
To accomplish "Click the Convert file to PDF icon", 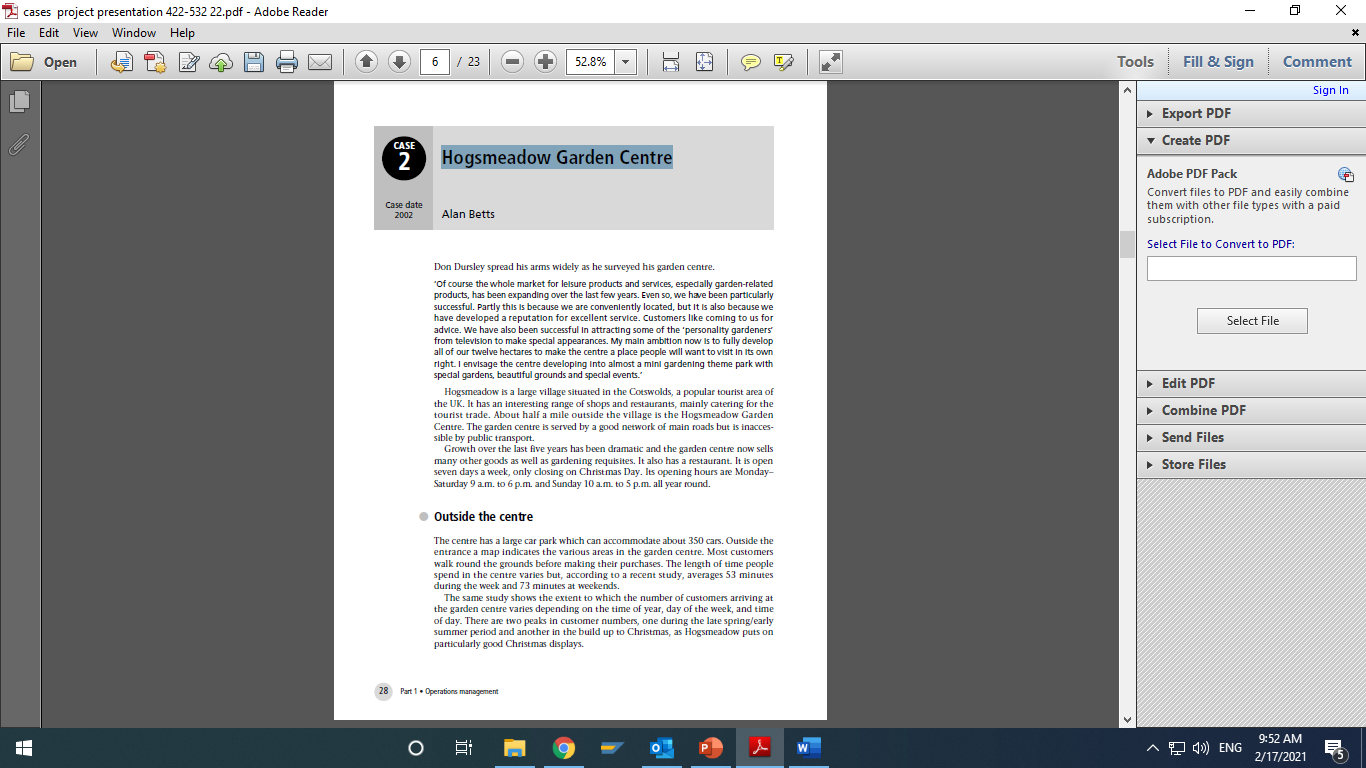I will (x=121, y=62).
